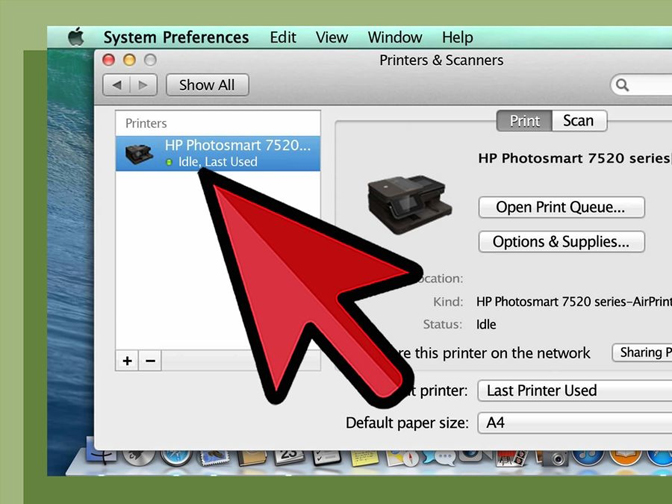
Task: Add a printer with the plus button
Action: (127, 361)
